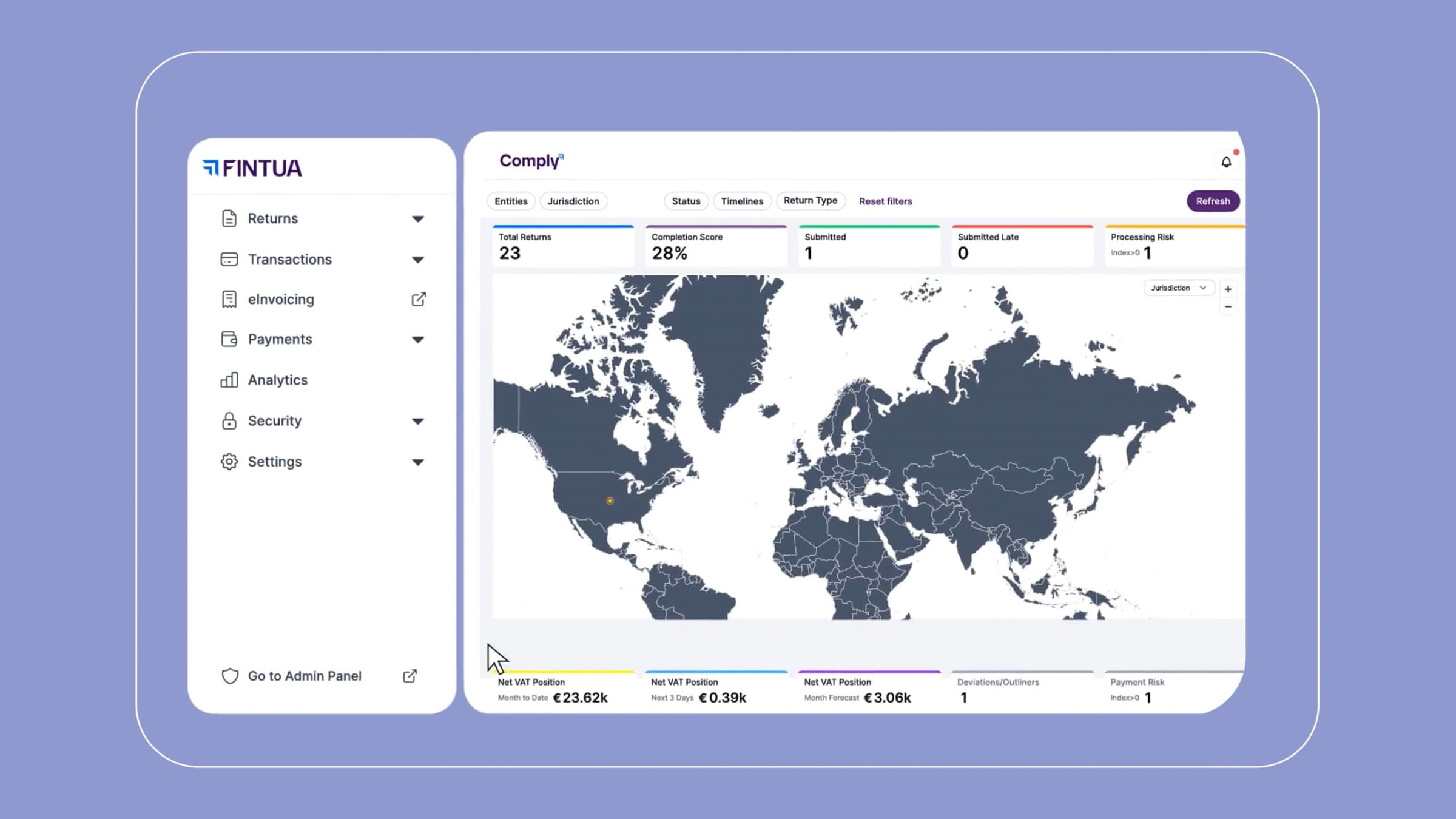Click the Admin Panel shield icon
The width and height of the screenshot is (1456, 819).
tap(230, 676)
